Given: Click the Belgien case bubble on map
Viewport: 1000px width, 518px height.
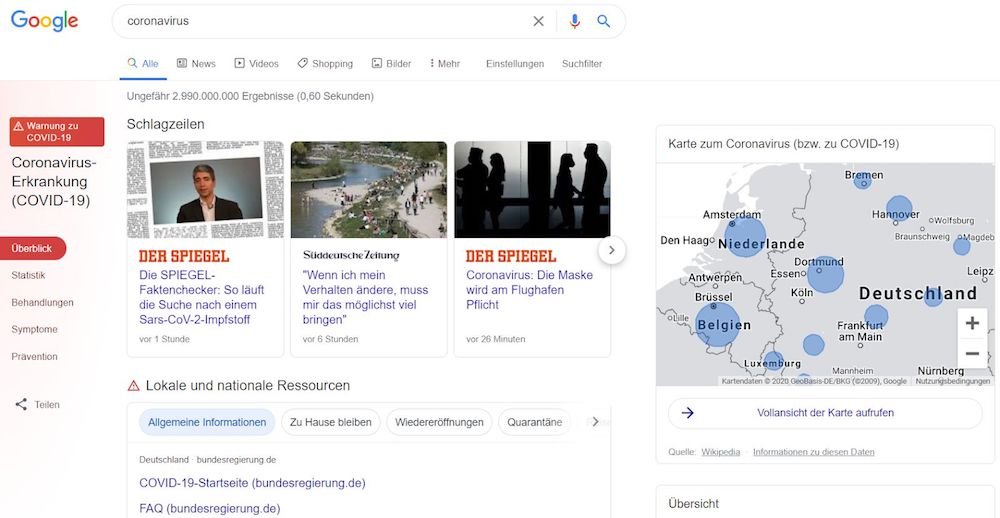Looking at the screenshot, I should [717, 325].
